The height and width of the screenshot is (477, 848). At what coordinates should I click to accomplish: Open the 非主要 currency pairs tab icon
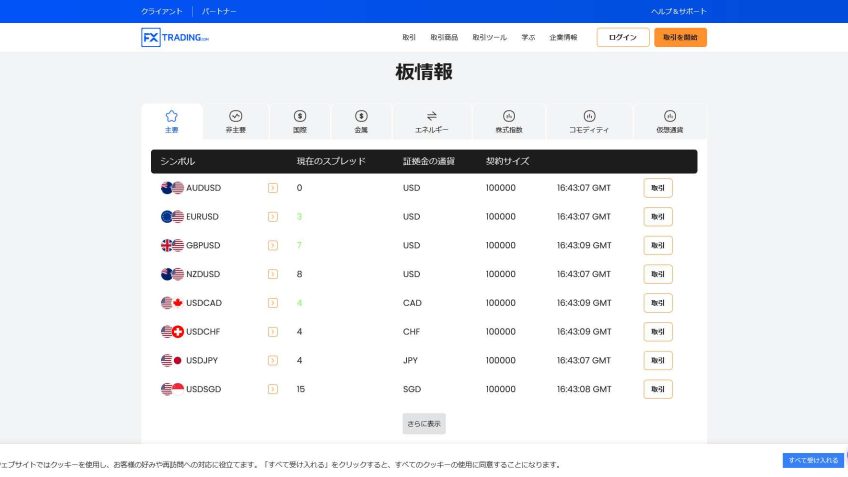pyautogui.click(x=236, y=116)
